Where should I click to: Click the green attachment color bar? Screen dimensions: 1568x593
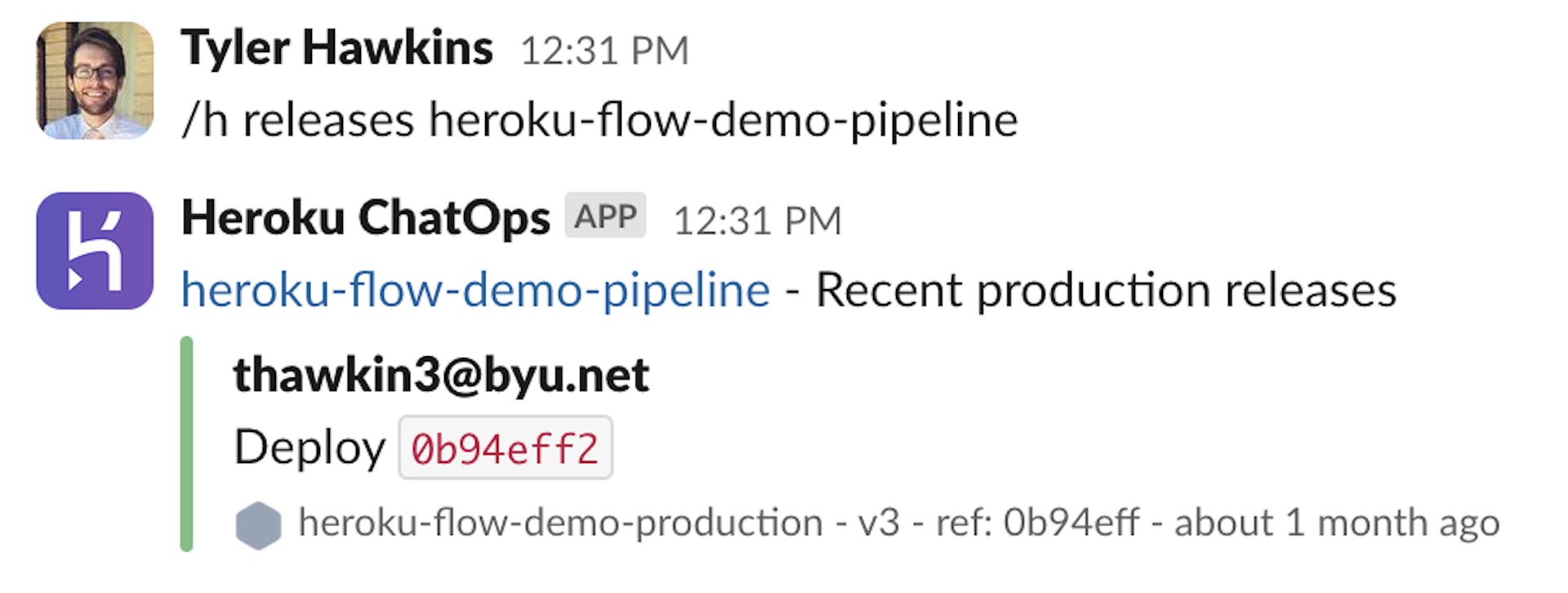(x=187, y=444)
